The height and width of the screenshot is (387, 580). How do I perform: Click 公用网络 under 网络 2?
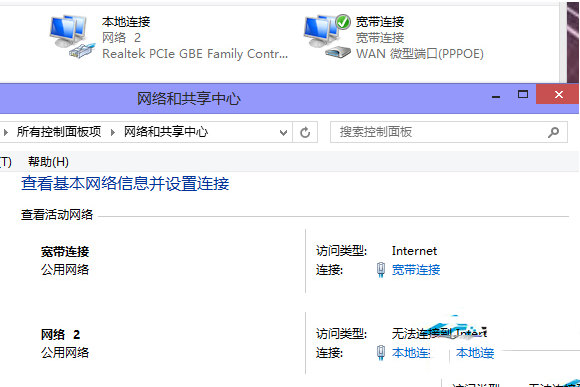pos(65,352)
